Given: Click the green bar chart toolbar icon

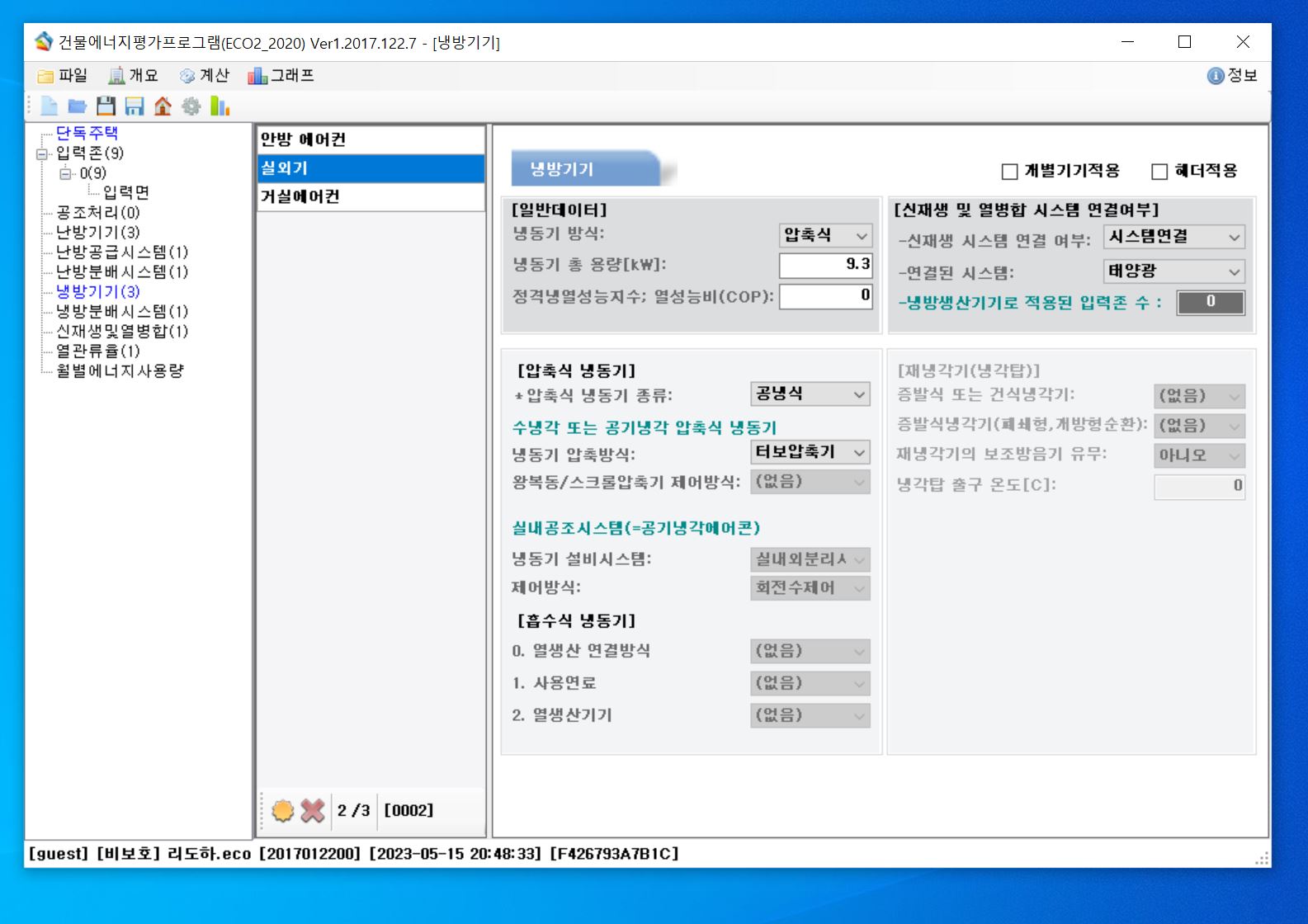Looking at the screenshot, I should [220, 106].
